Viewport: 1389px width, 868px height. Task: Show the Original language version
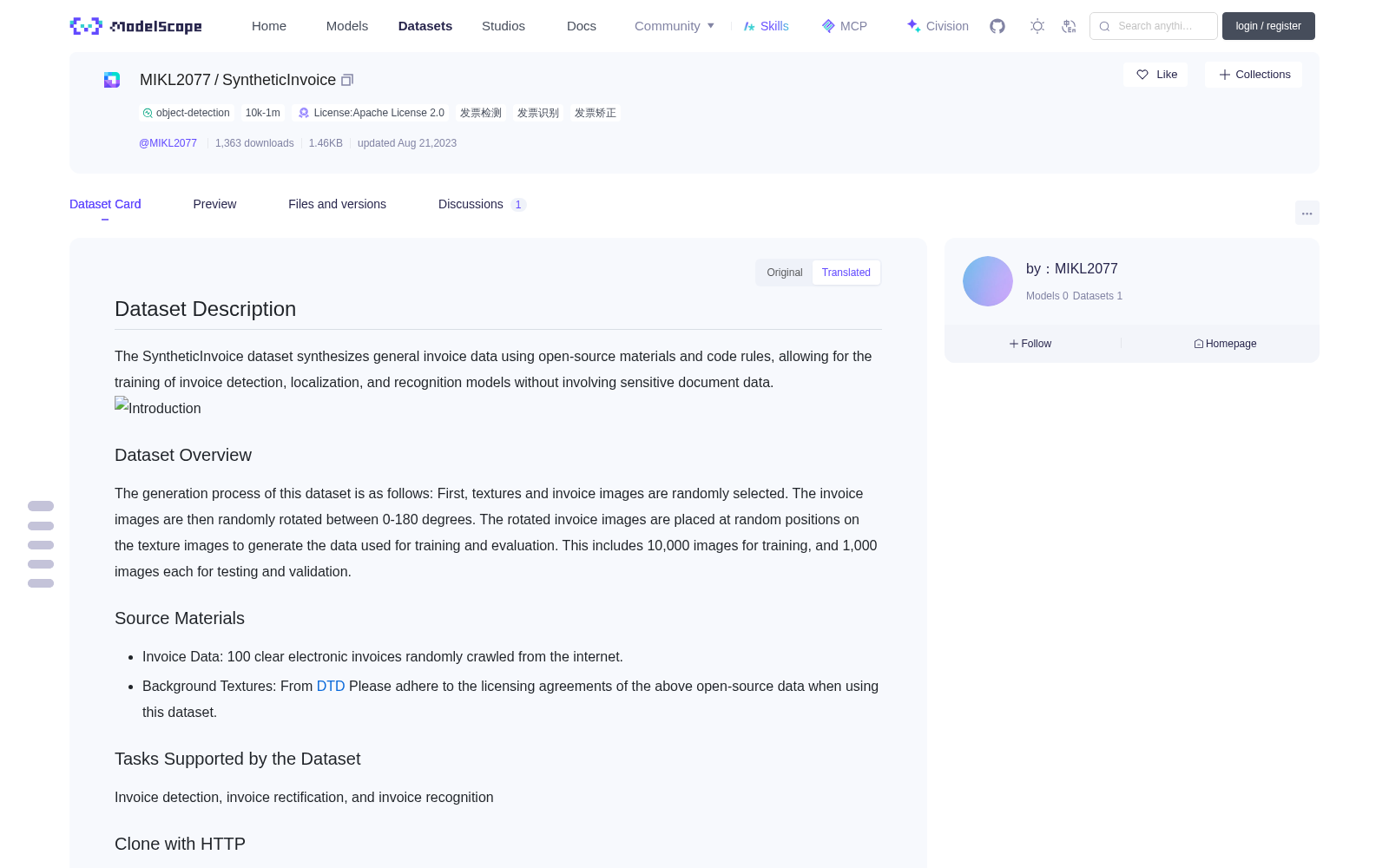[785, 273]
